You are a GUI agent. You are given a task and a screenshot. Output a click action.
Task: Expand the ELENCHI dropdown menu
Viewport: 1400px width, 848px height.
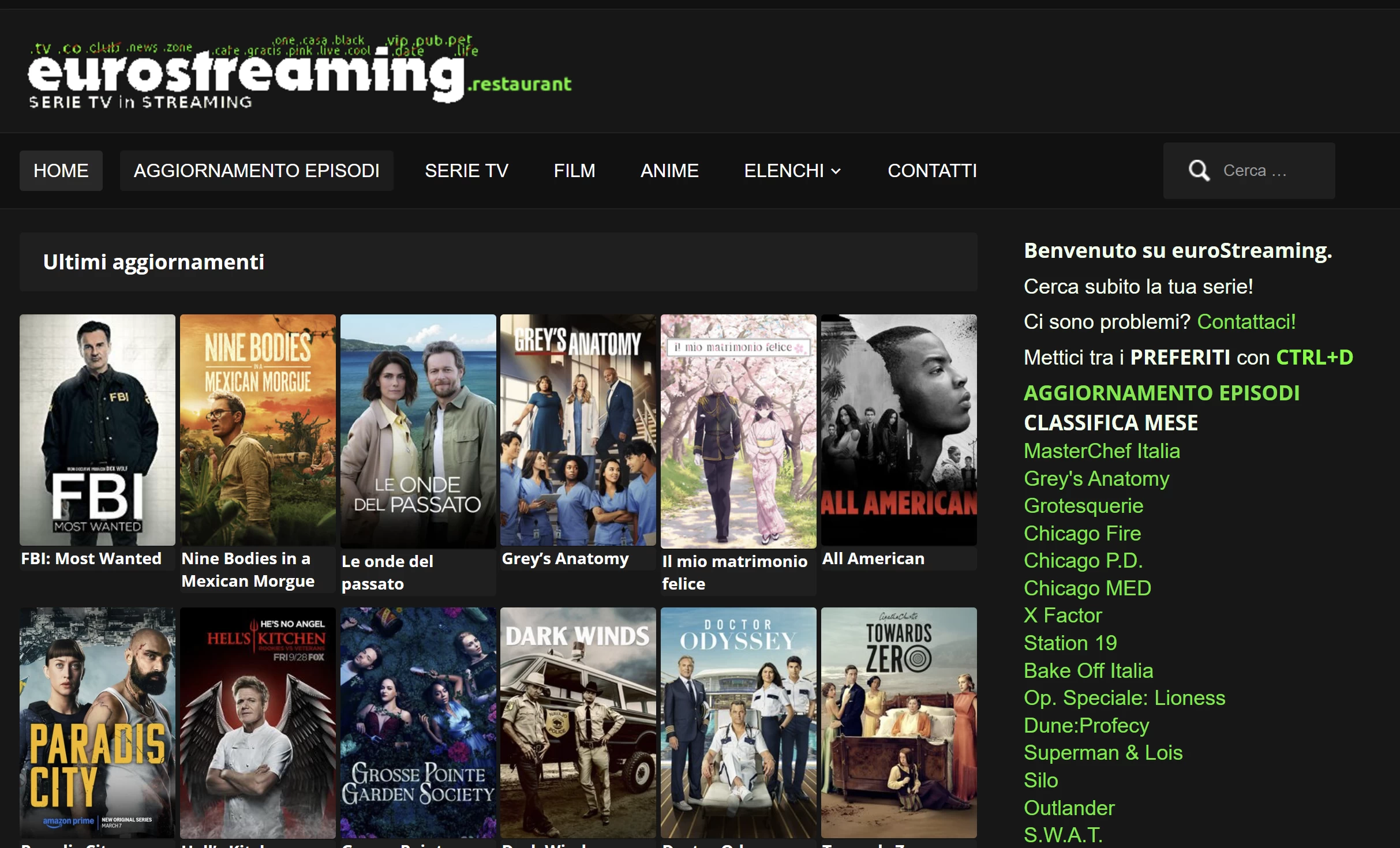[792, 171]
